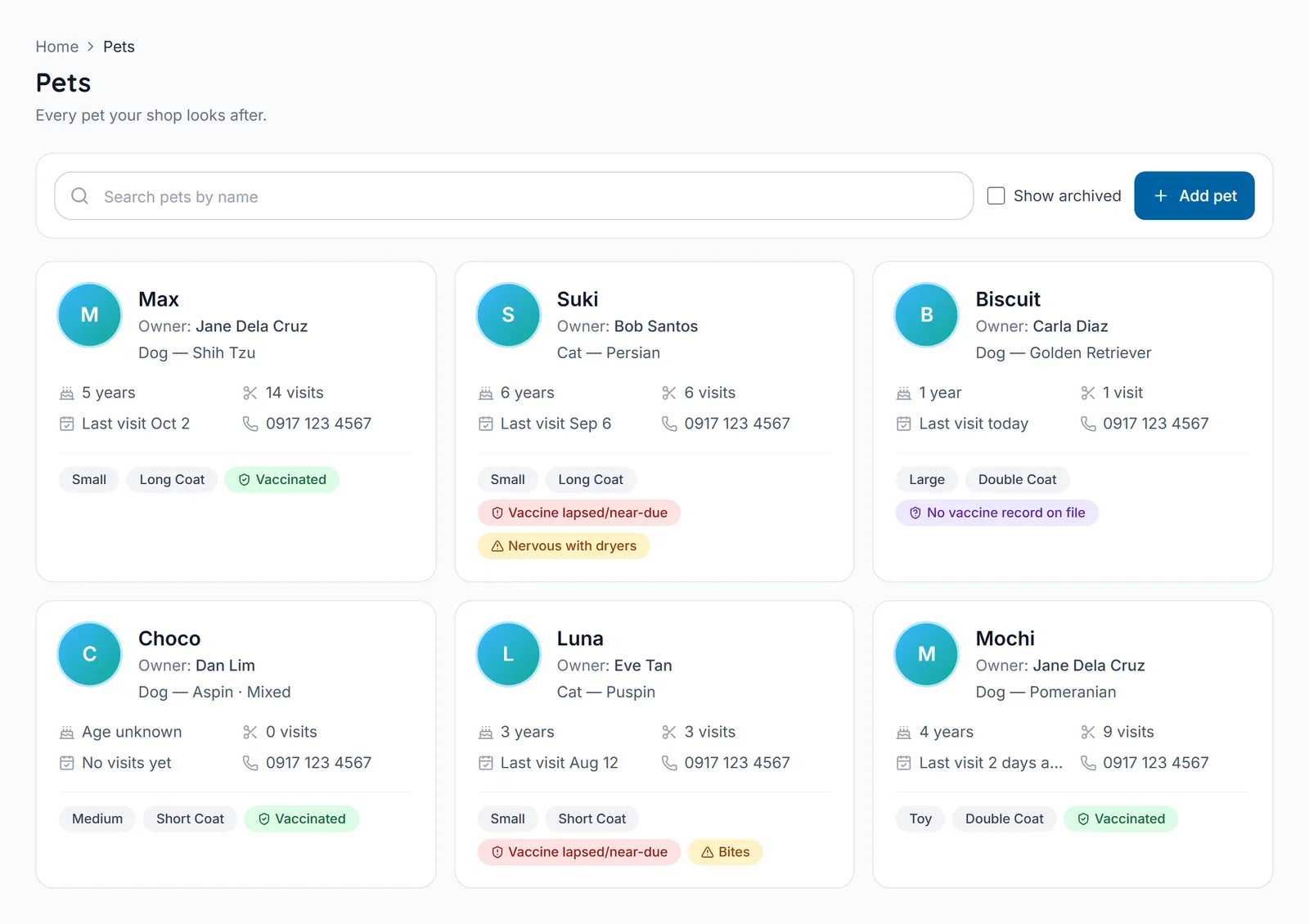1309x924 pixels.
Task: Click the Vaccinated tag on Max's card
Action: pos(281,480)
